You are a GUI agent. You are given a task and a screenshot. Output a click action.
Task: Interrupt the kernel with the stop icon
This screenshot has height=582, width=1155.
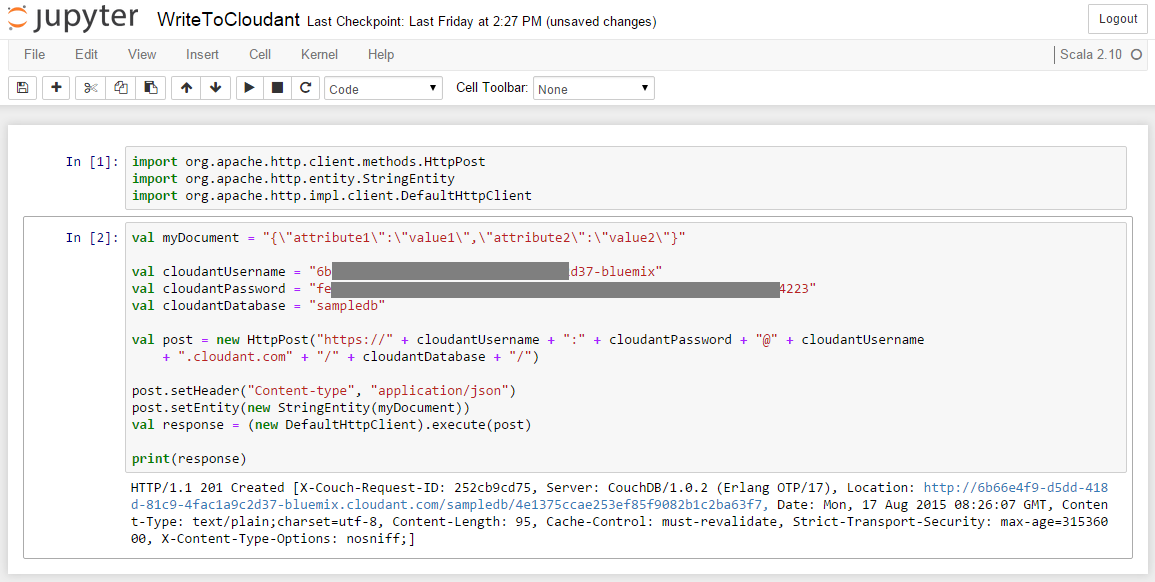tap(278, 88)
